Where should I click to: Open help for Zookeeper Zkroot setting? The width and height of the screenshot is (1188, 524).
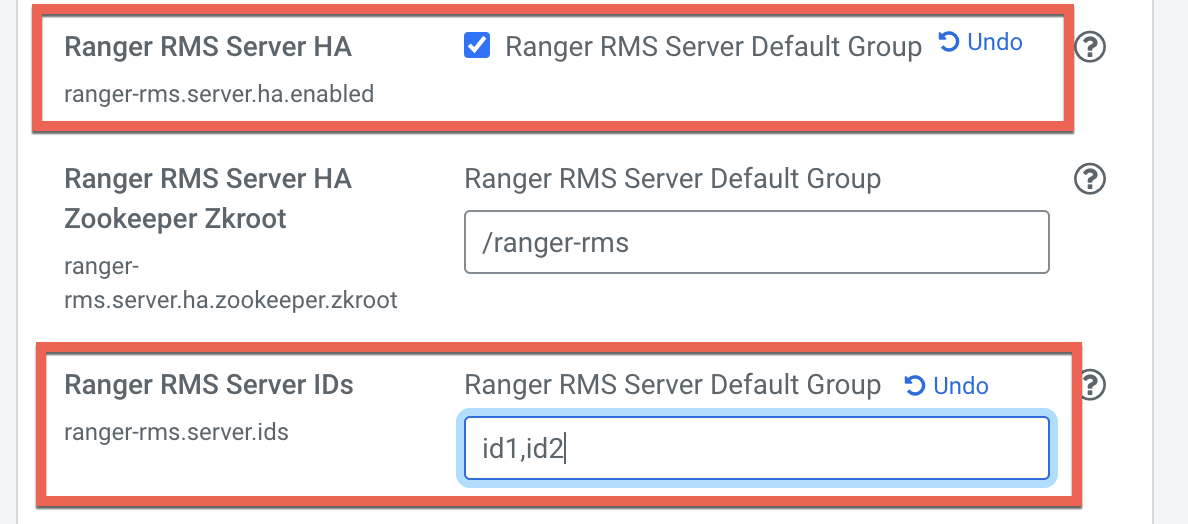1089,179
